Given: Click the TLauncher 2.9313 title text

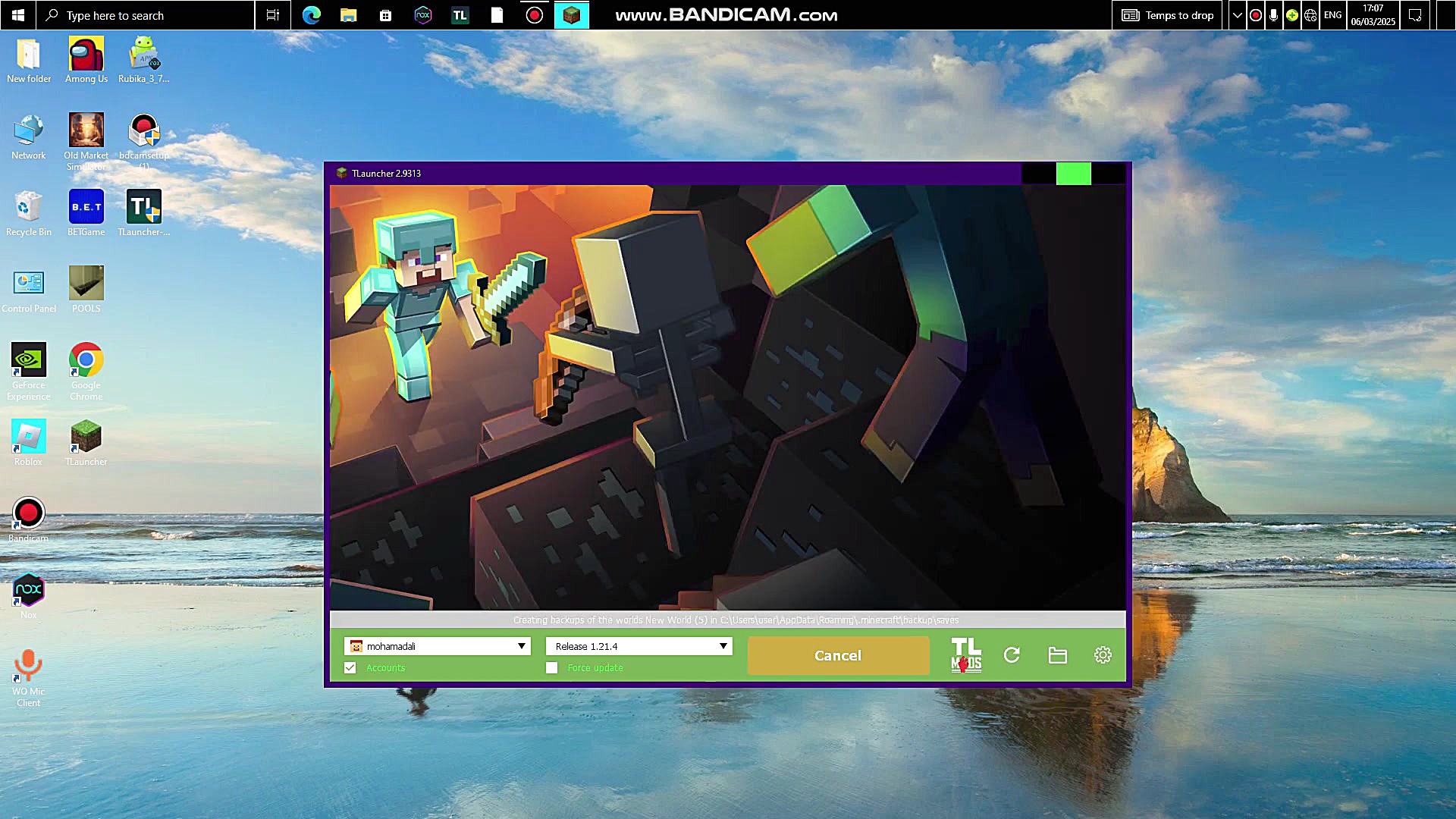Looking at the screenshot, I should coord(386,174).
